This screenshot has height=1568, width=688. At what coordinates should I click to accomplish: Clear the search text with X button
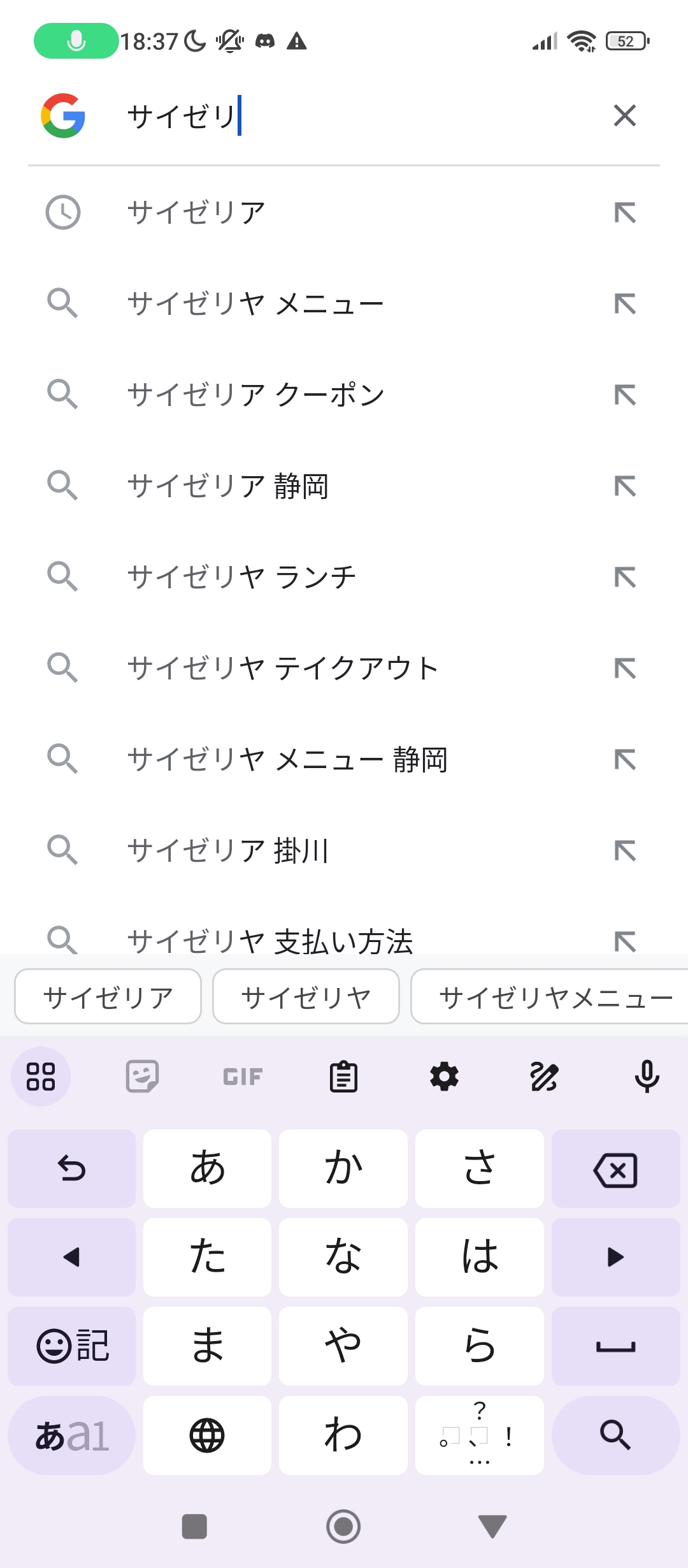tap(624, 115)
